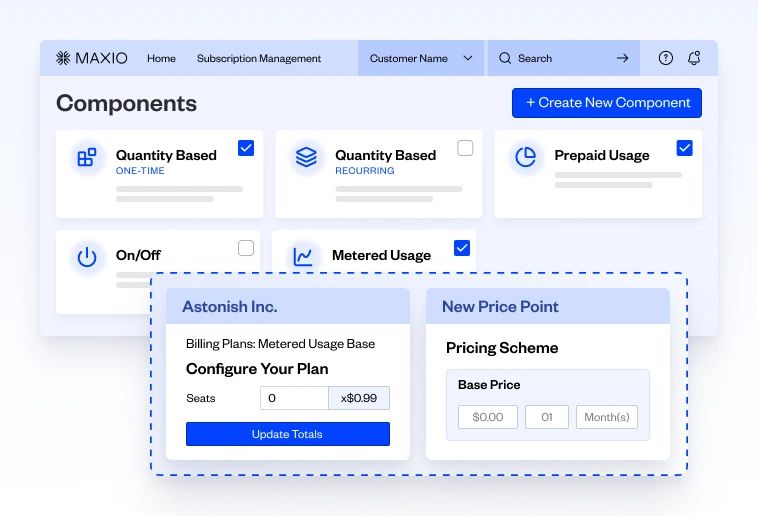Click the Prepaid Usage pie chart icon
This screenshot has width=758, height=516.
[525, 158]
